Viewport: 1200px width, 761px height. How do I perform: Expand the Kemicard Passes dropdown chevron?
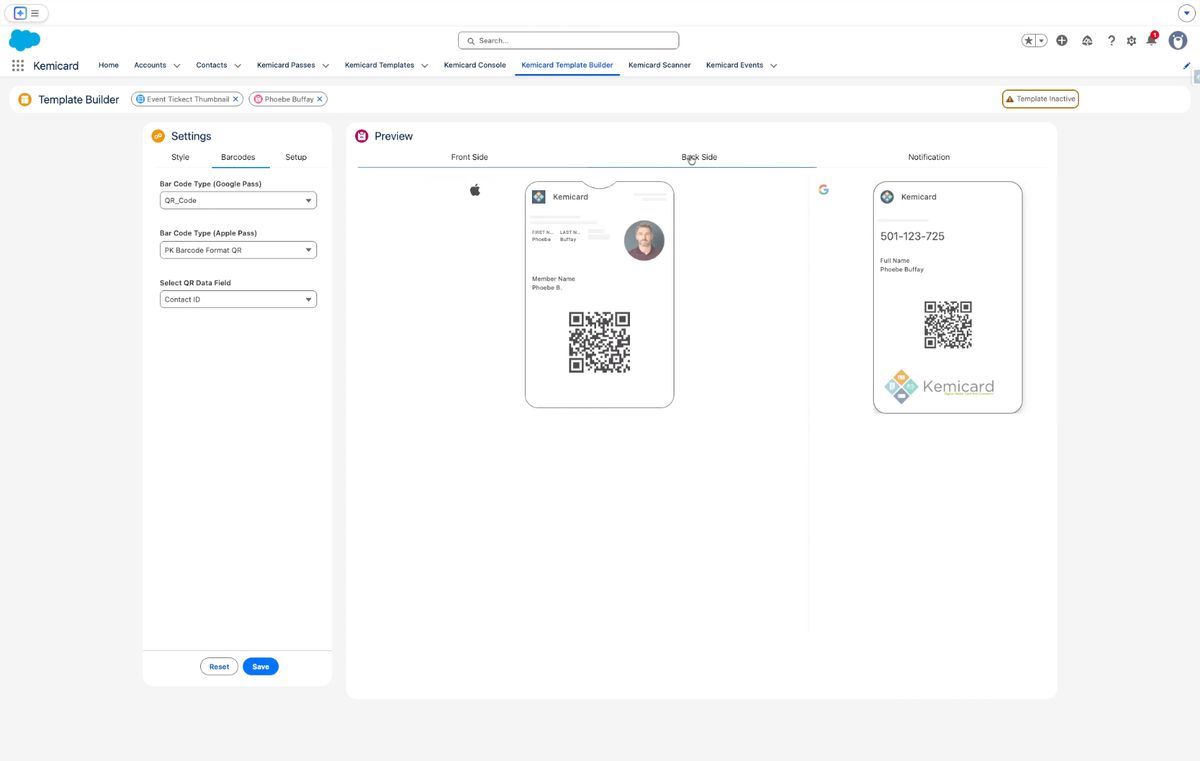[x=326, y=66]
